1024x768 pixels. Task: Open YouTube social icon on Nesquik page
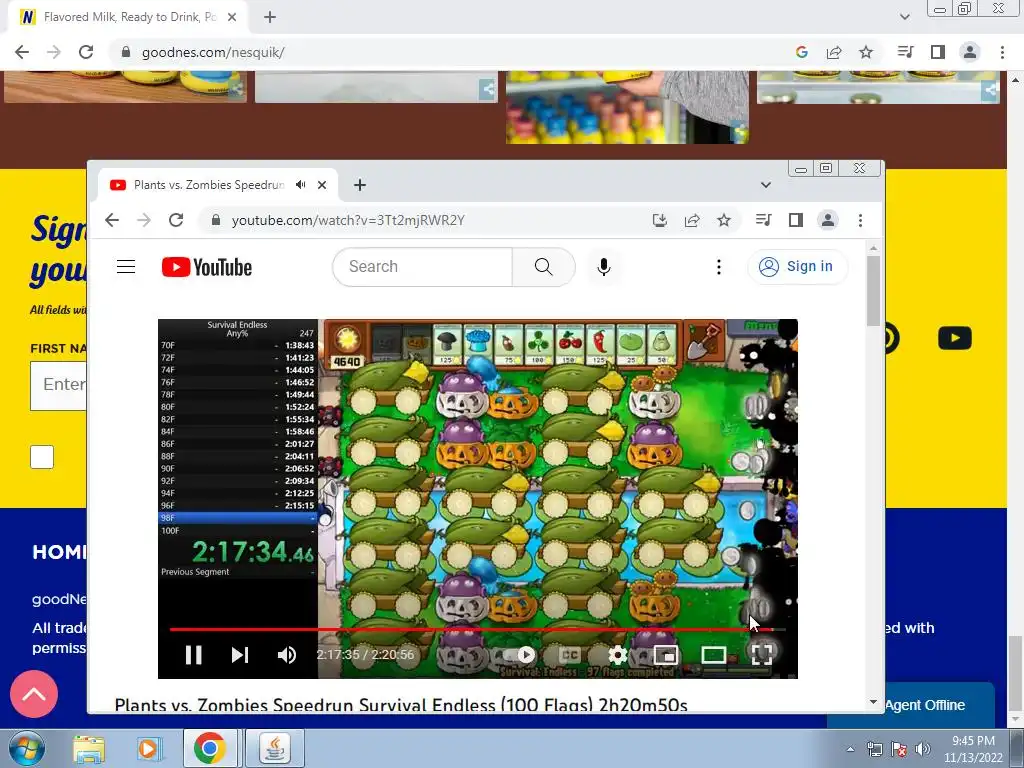click(955, 338)
